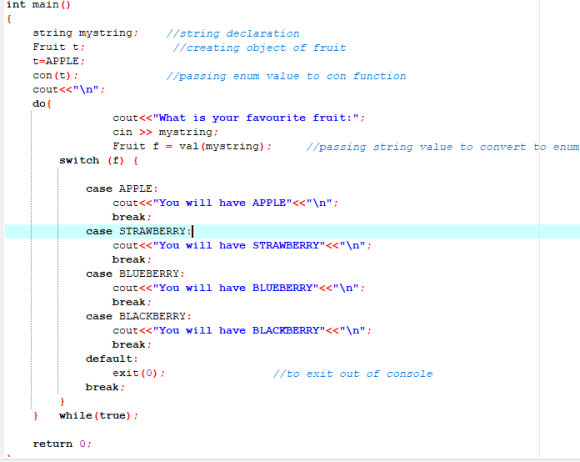Click the 'switch (f) {' statement
This screenshot has width=580, height=462.
coord(99,161)
